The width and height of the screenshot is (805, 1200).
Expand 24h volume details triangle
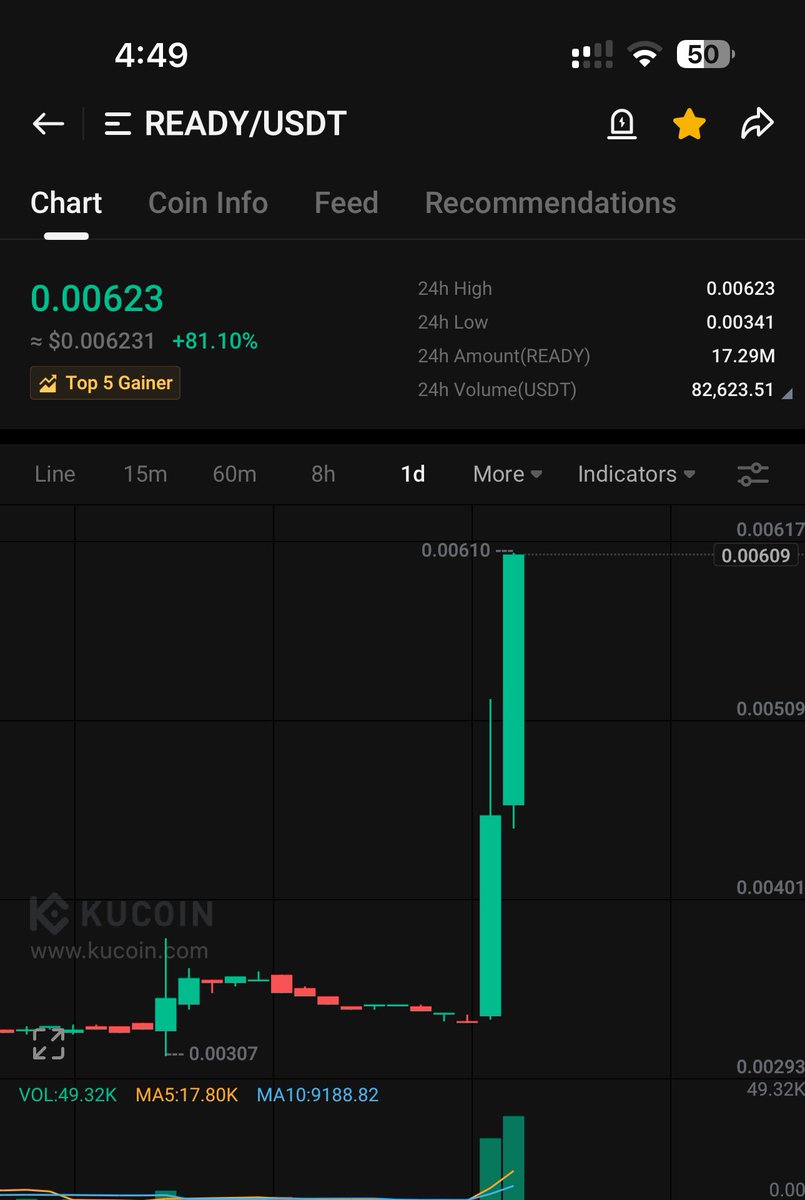coord(787,394)
